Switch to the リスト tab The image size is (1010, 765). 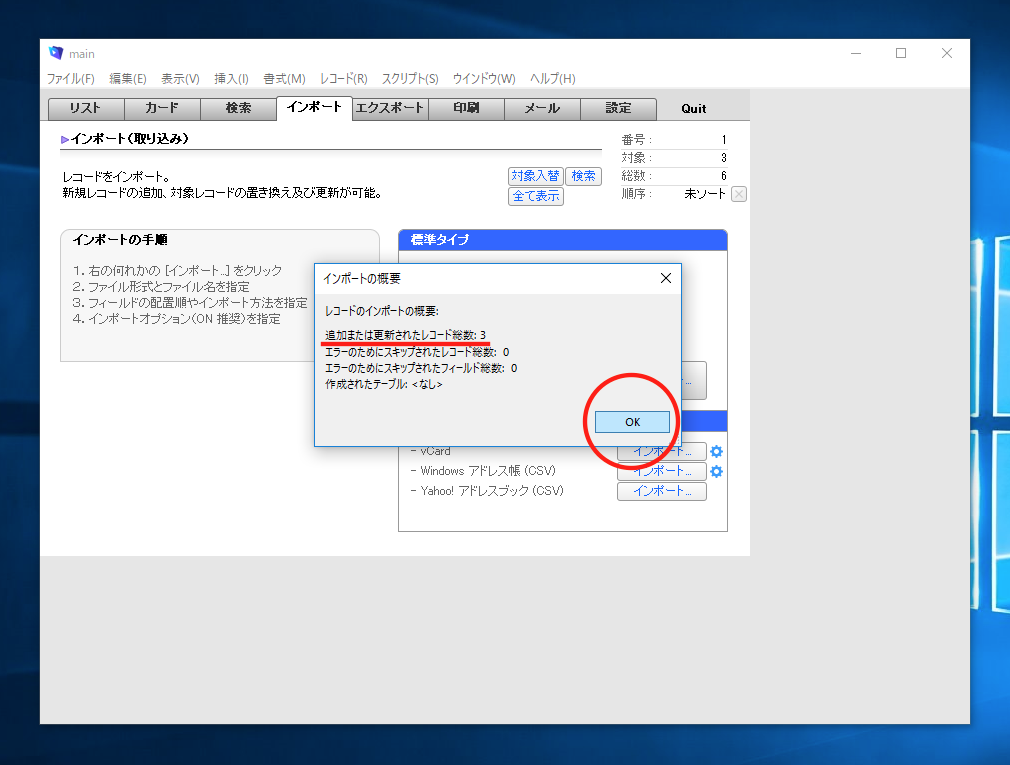click(x=86, y=109)
